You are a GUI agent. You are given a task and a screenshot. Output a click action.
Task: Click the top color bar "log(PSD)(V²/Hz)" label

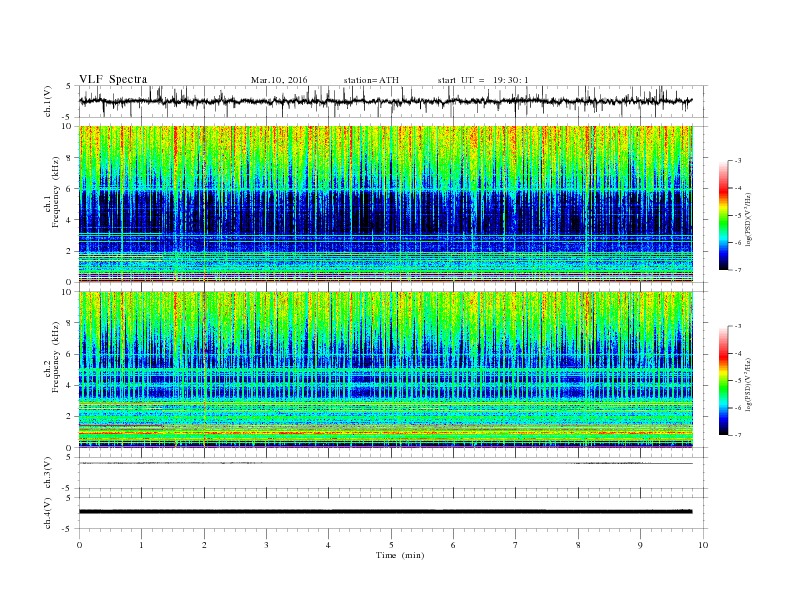pos(748,220)
